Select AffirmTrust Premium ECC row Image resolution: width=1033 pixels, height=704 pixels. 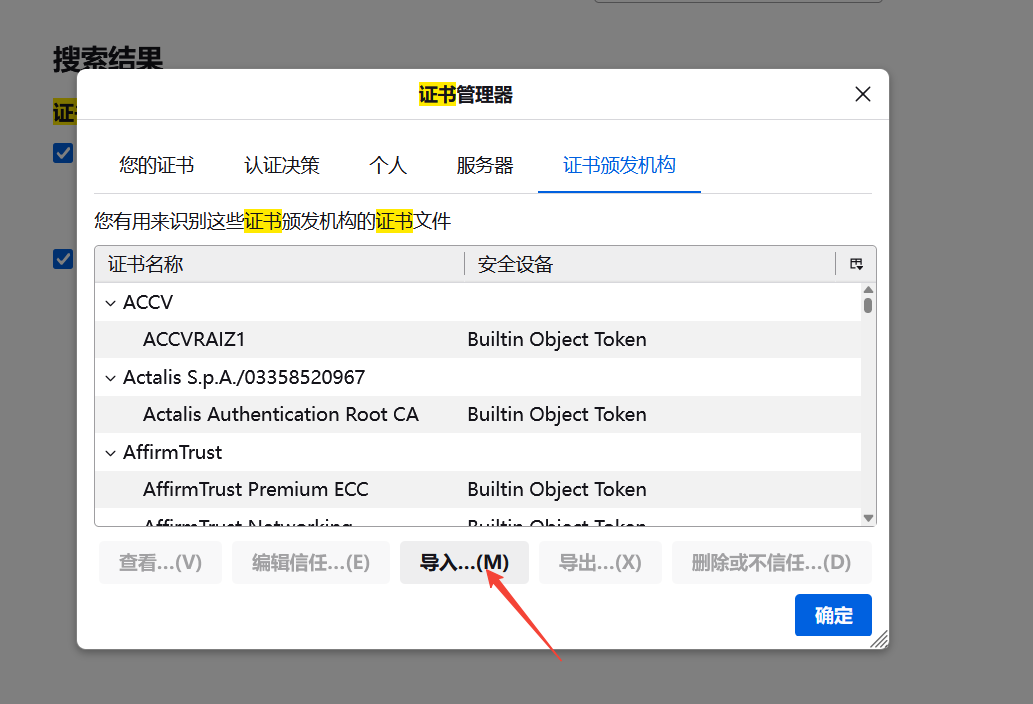tap(478, 489)
